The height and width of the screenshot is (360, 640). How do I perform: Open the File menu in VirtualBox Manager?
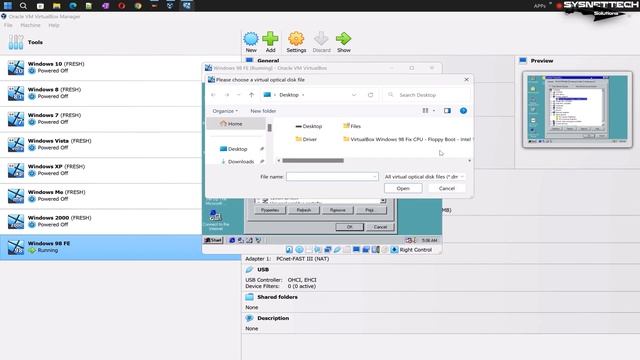[x=8, y=25]
